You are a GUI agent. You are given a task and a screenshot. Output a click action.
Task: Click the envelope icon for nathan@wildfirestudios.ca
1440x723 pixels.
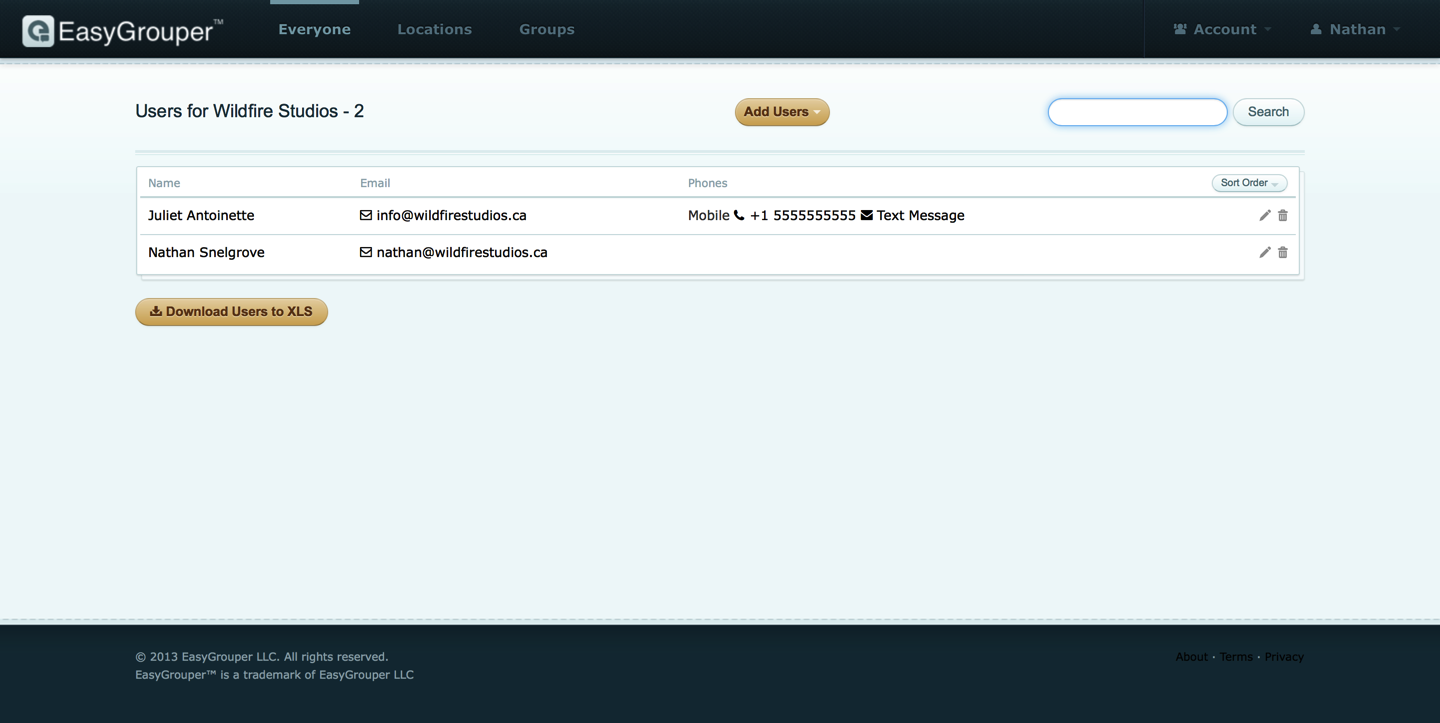[366, 252]
